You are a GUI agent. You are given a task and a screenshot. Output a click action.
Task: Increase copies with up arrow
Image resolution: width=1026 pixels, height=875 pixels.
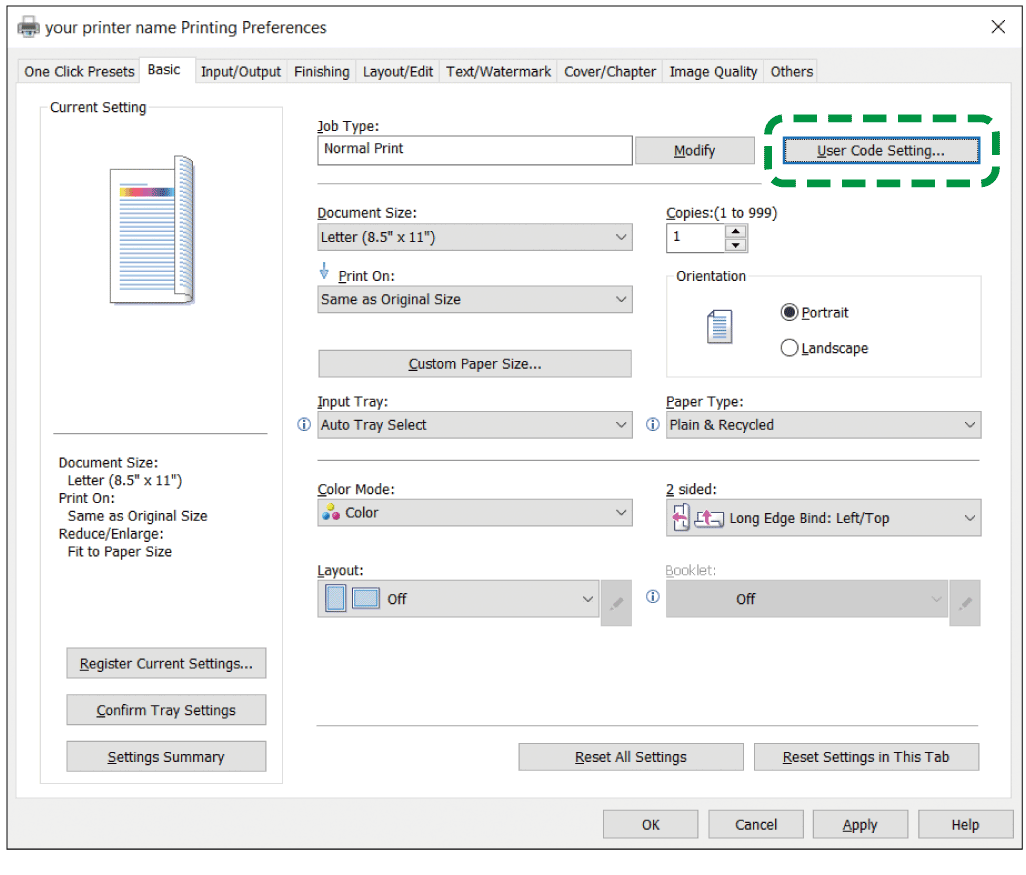[736, 231]
